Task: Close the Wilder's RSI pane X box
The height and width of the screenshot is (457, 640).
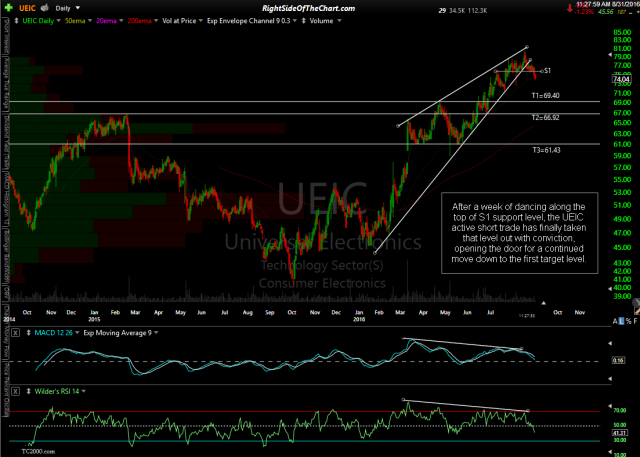Action: 15,391
